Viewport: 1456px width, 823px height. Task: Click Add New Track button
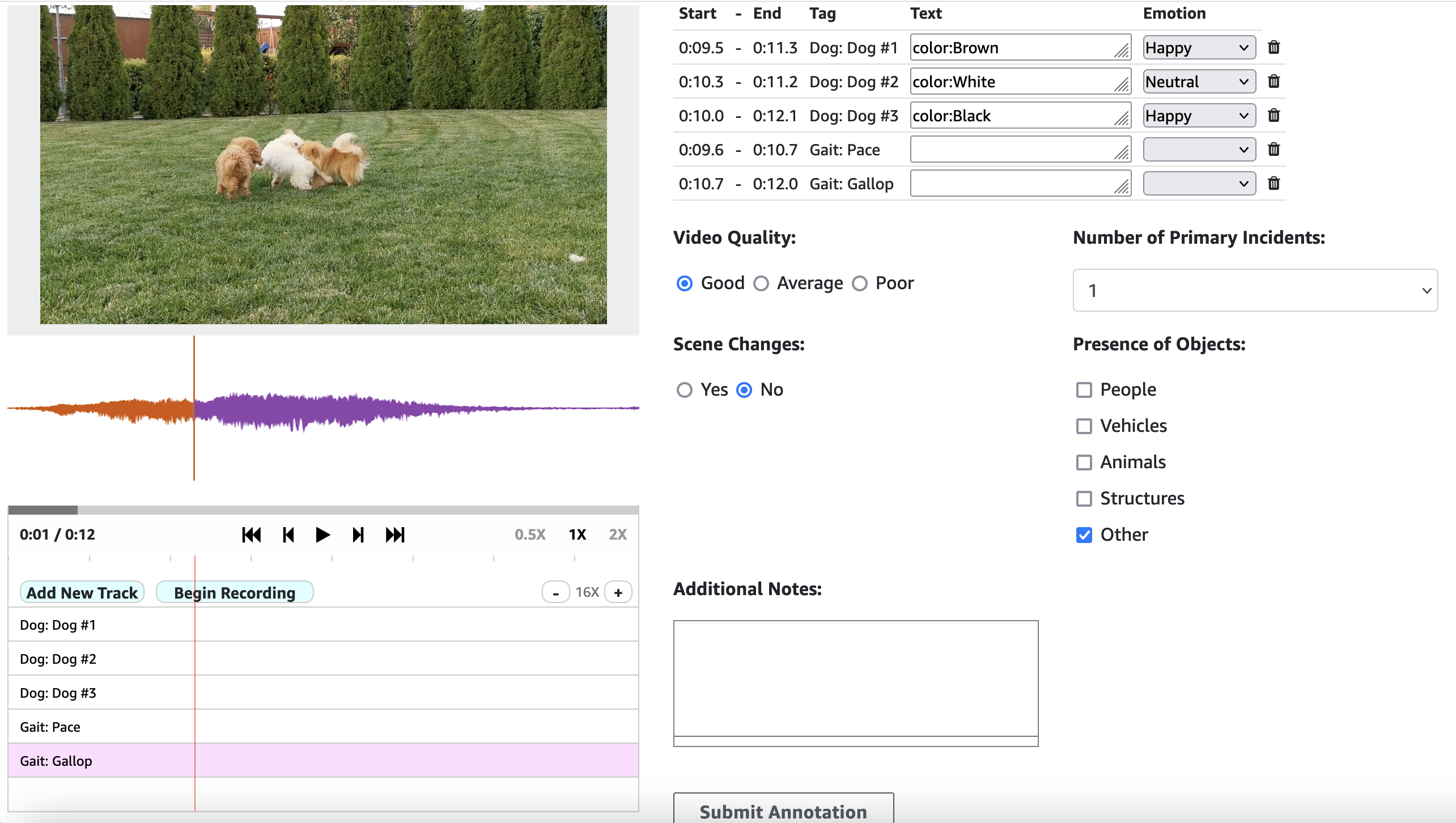(82, 592)
